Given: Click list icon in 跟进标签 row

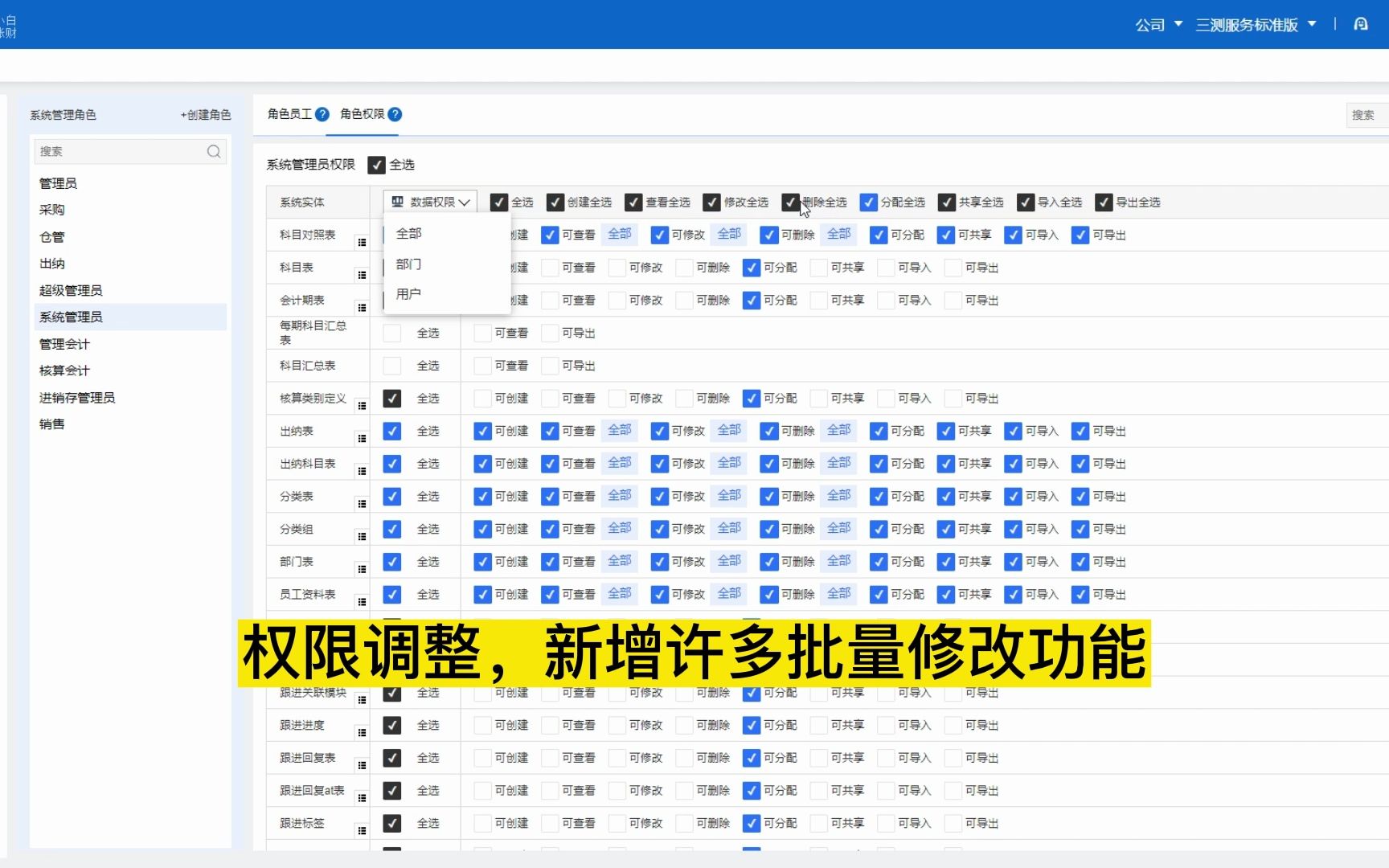Looking at the screenshot, I should coord(362,830).
